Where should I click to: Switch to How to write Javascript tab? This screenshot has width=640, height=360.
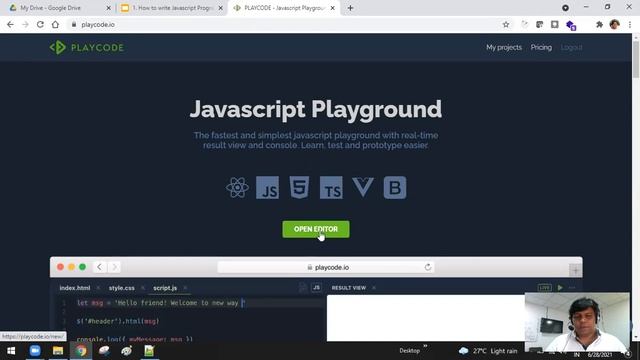tap(172, 8)
